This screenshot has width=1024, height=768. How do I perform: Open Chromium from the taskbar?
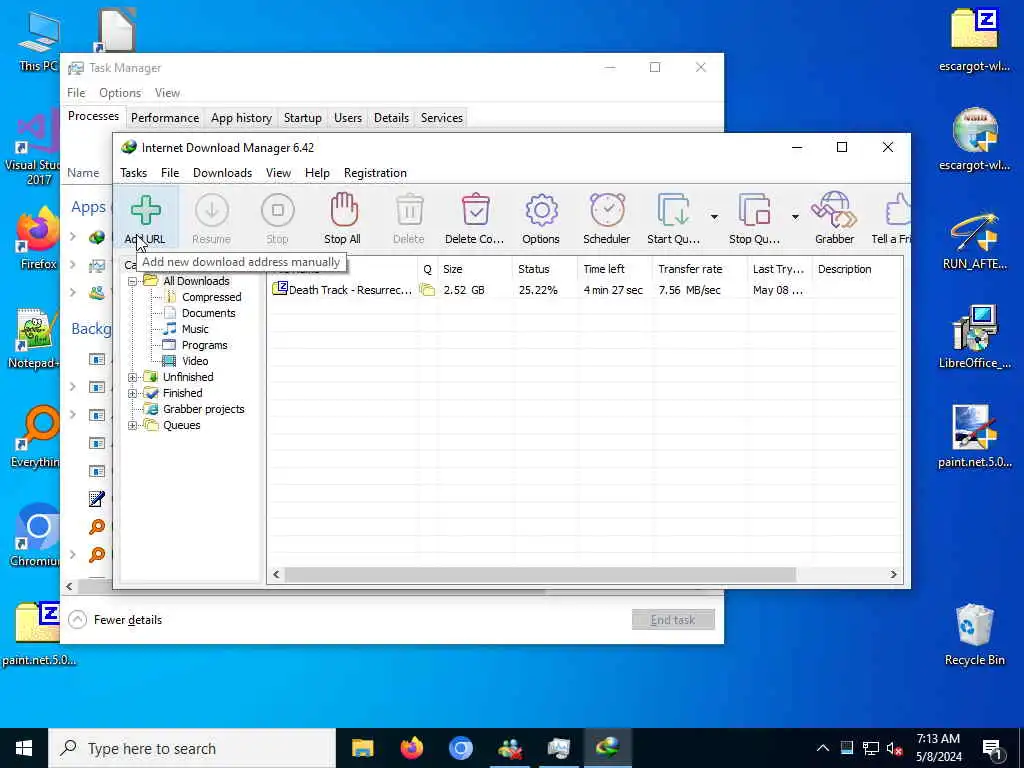(460, 748)
